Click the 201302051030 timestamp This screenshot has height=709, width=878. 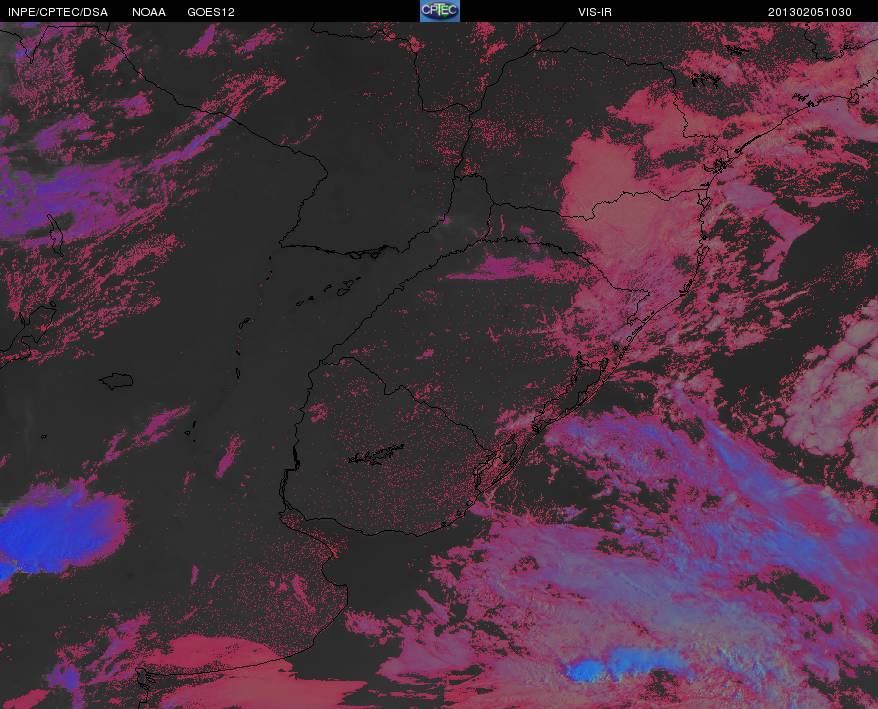point(810,12)
